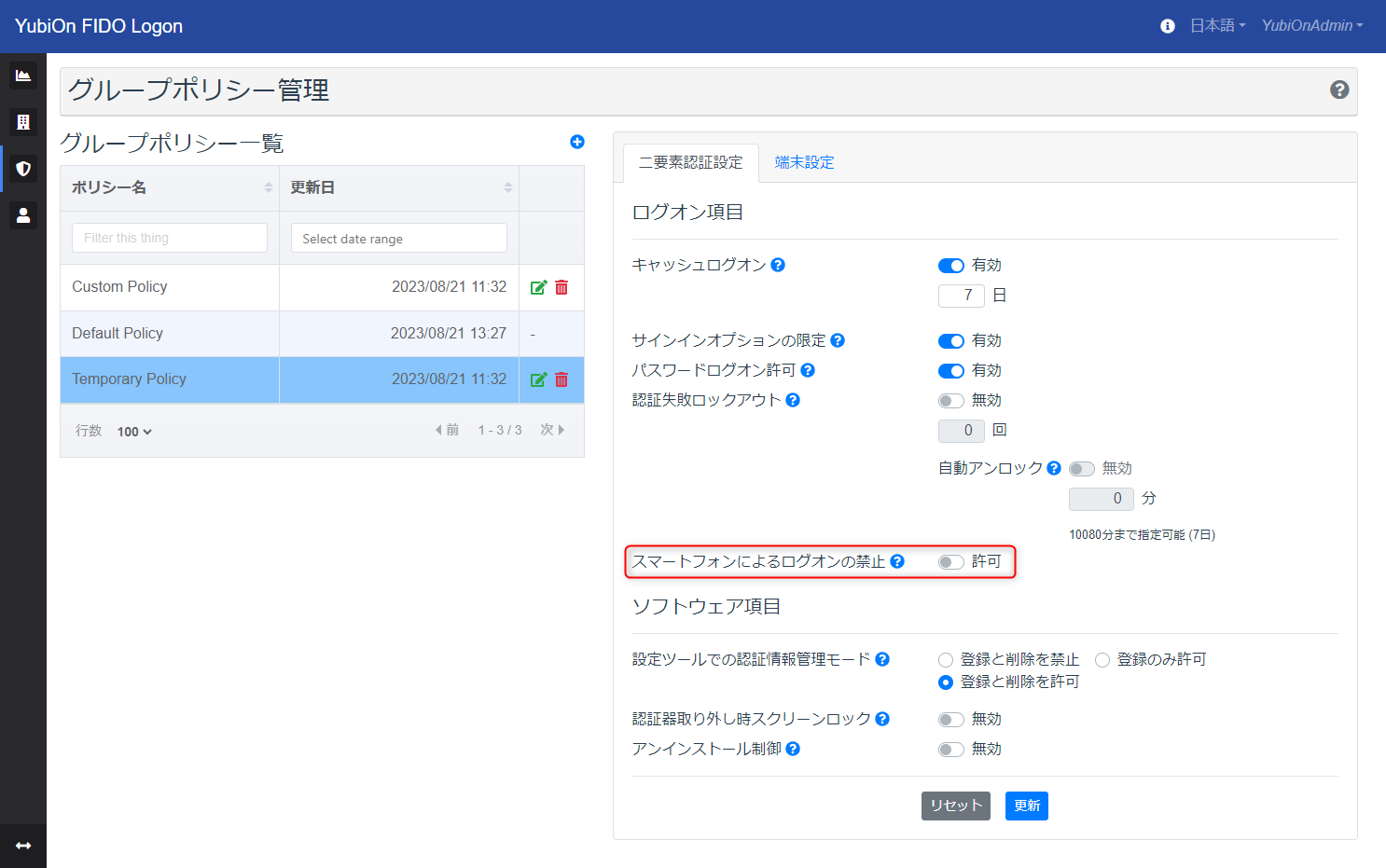Delete the Custom Policy row
The image size is (1386, 868).
561,287
